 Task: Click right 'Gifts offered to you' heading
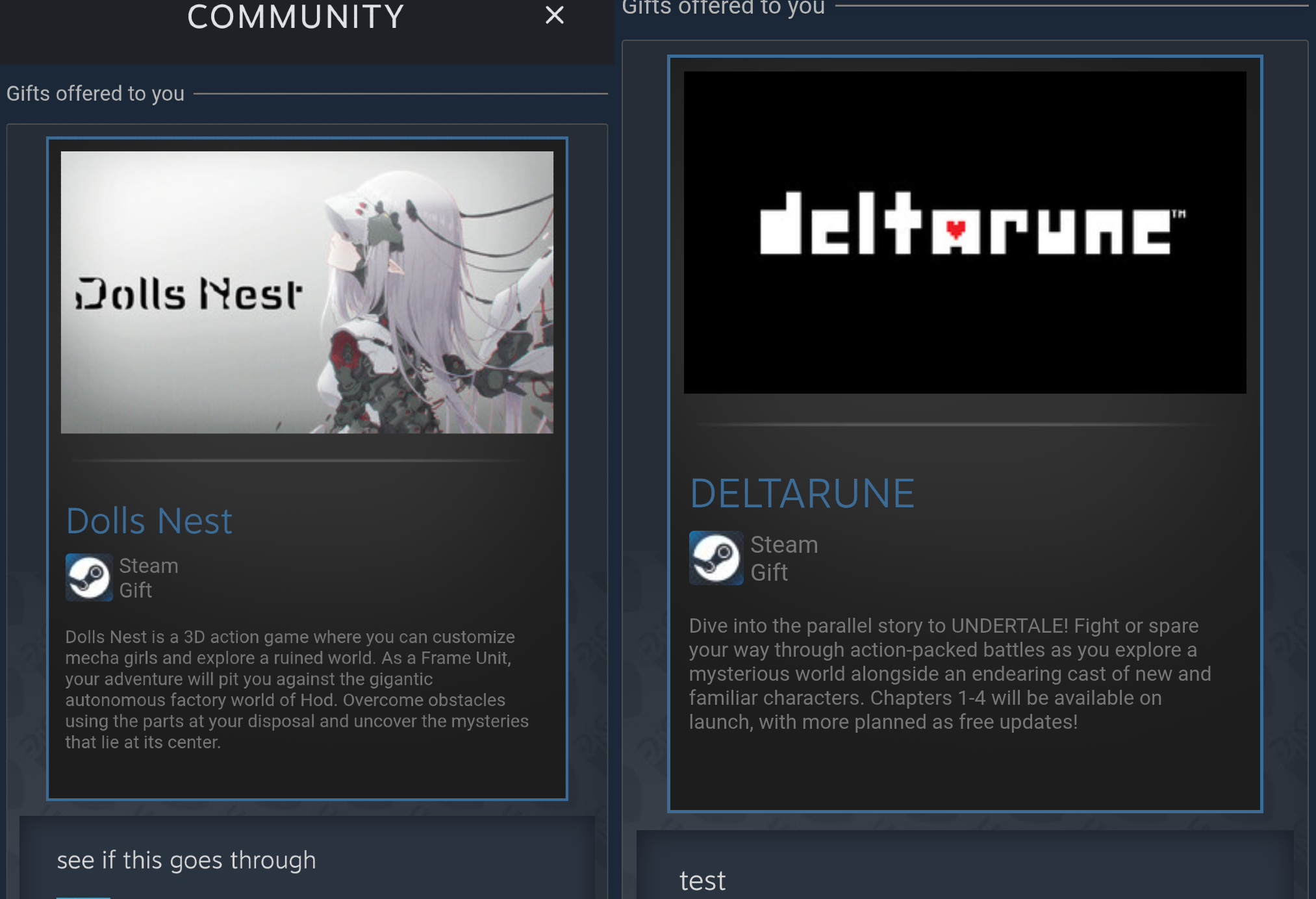click(x=723, y=7)
